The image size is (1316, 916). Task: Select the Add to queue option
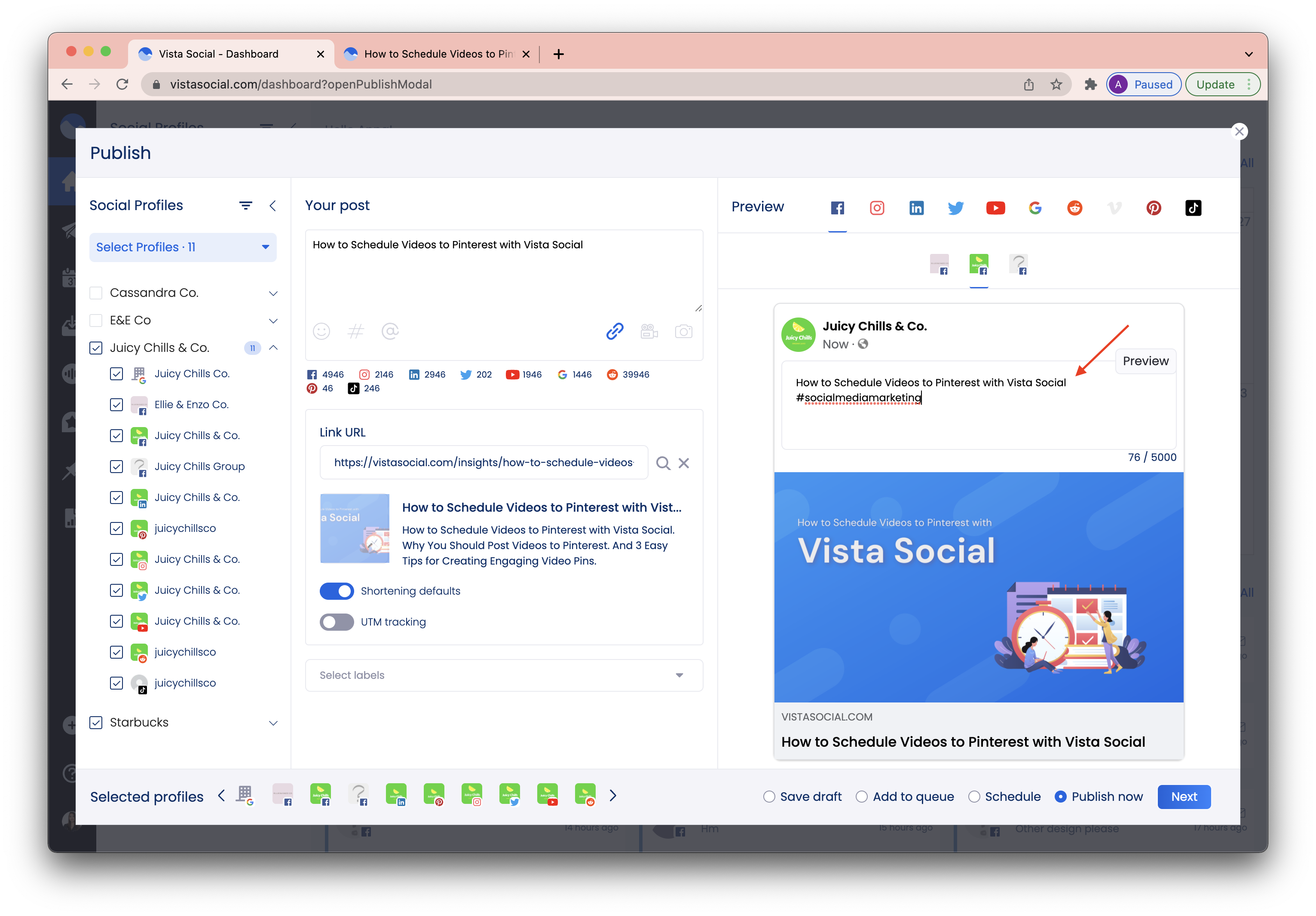(861, 797)
